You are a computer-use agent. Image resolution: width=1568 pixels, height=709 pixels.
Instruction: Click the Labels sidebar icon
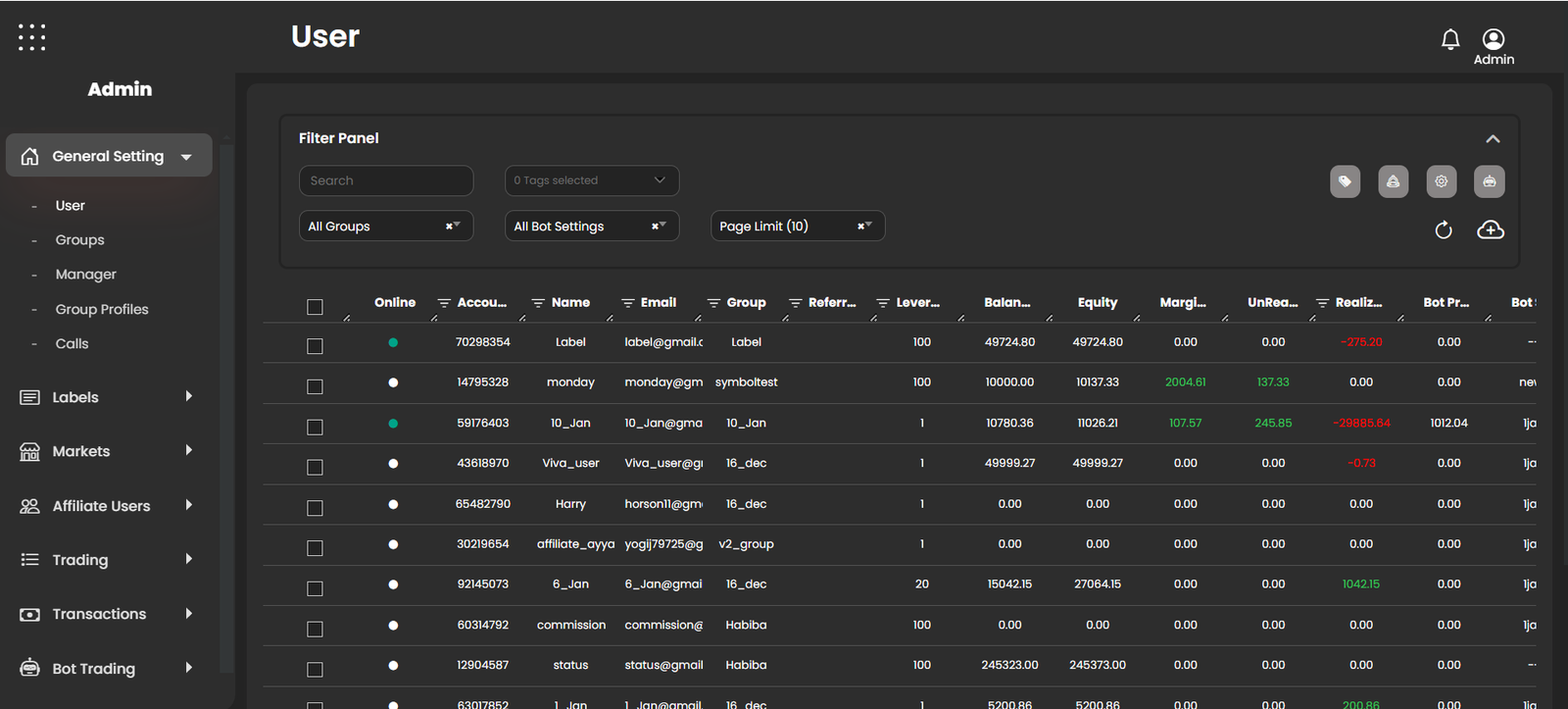coord(30,397)
